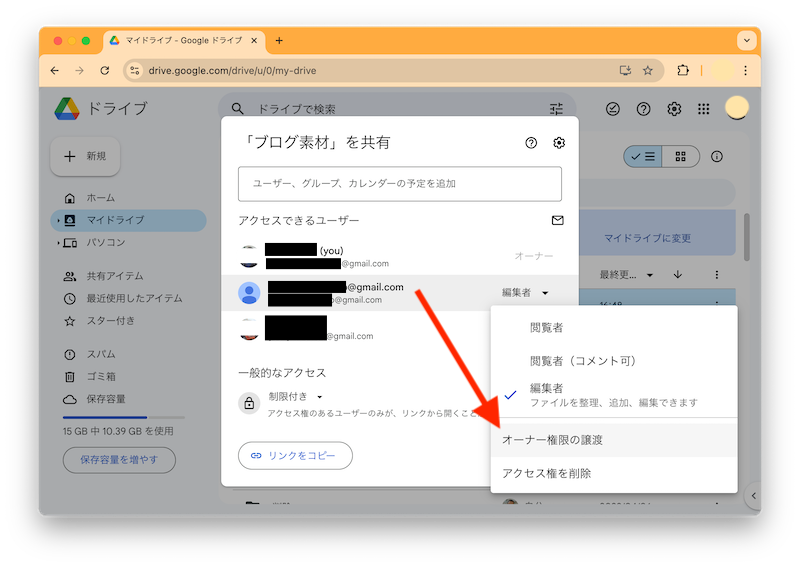Image resolution: width=800 pixels, height=567 pixels.
Task: Click the storage usage progress bar
Action: 123,417
